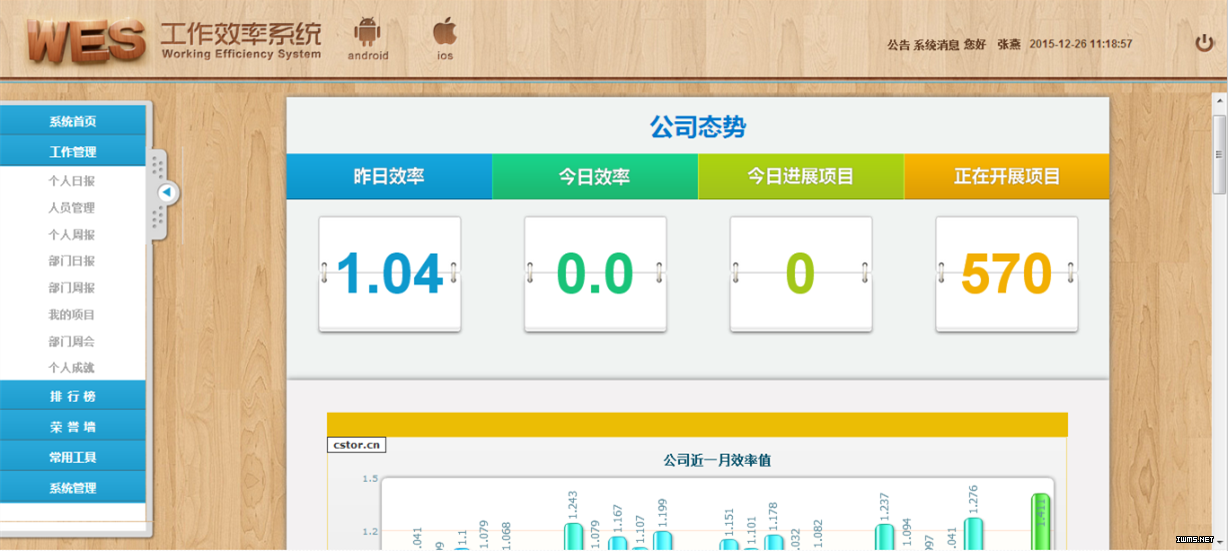Click the cstor.cn chart label
Screen dimensions: 1228x551
pos(356,445)
